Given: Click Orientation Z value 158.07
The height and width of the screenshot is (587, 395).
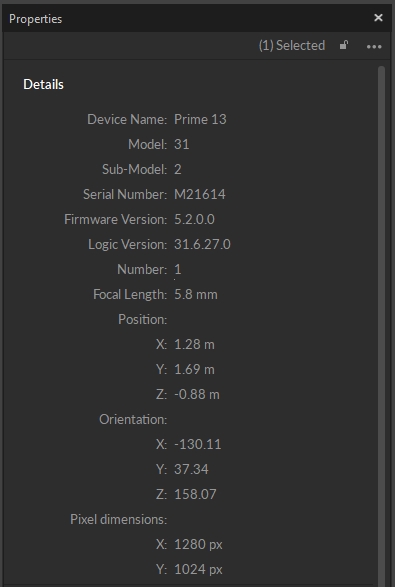Looking at the screenshot, I should click(x=195, y=495).
